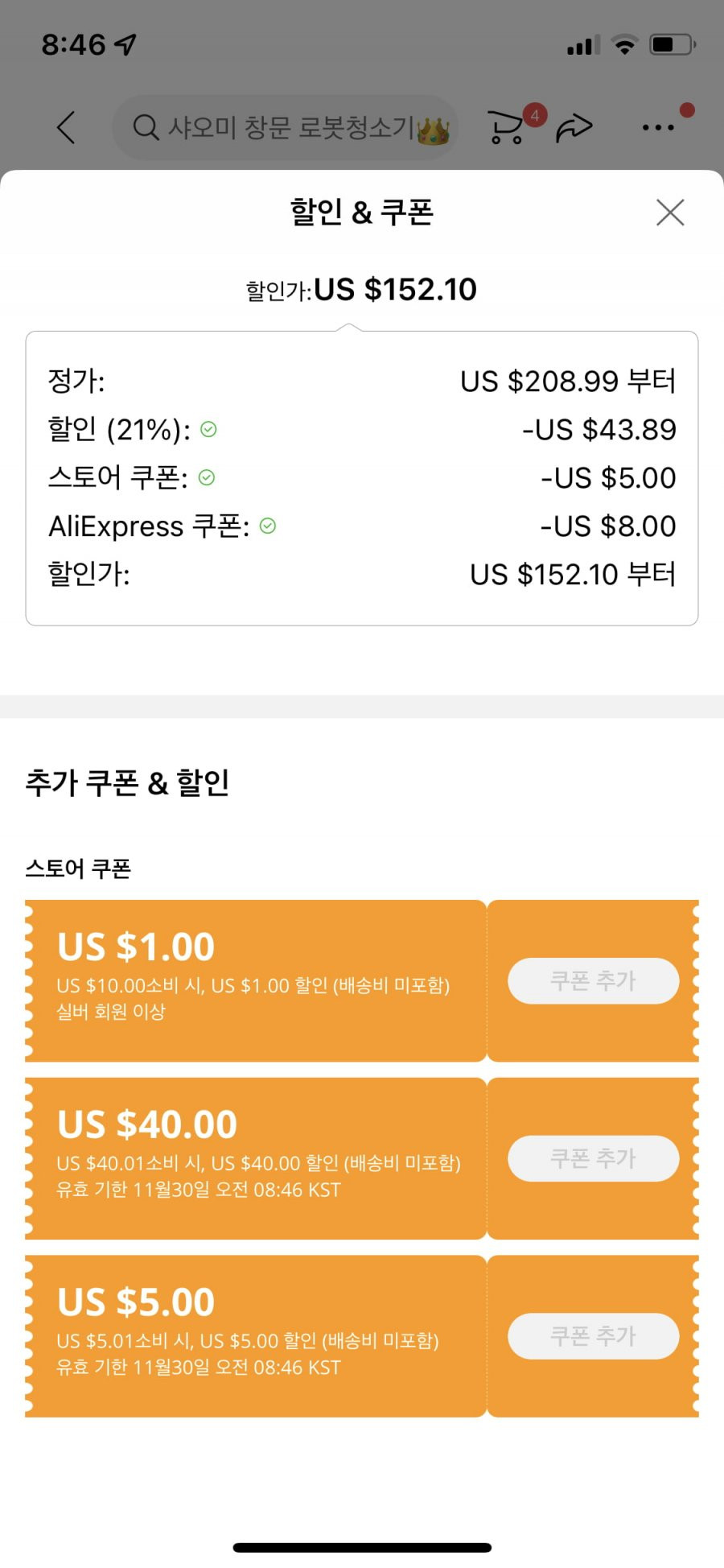Tap the search magnifier icon
The height and width of the screenshot is (1568, 724).
tap(146, 127)
